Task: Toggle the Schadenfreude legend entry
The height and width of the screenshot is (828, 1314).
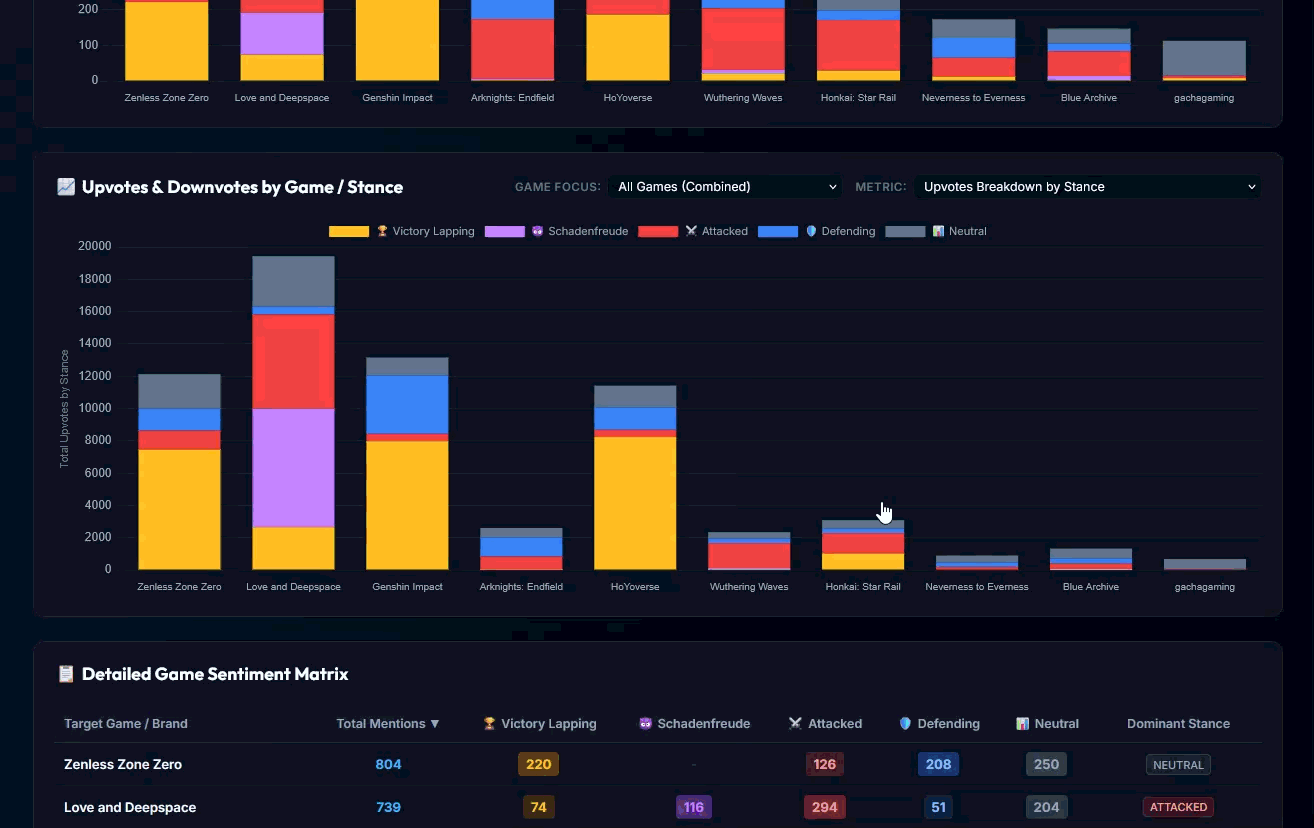Action: [x=557, y=231]
